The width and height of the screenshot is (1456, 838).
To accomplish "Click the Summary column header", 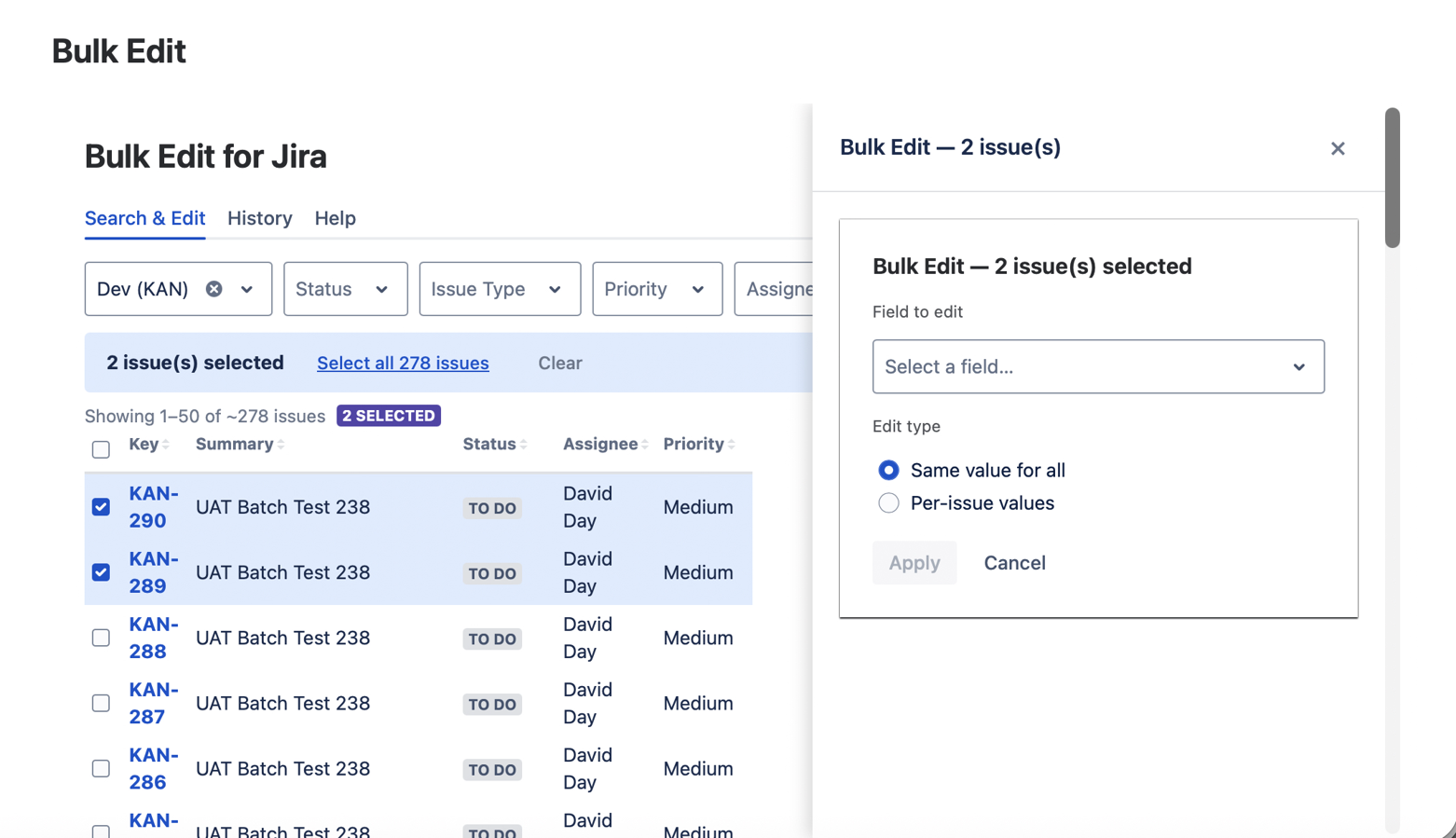I will tap(234, 444).
